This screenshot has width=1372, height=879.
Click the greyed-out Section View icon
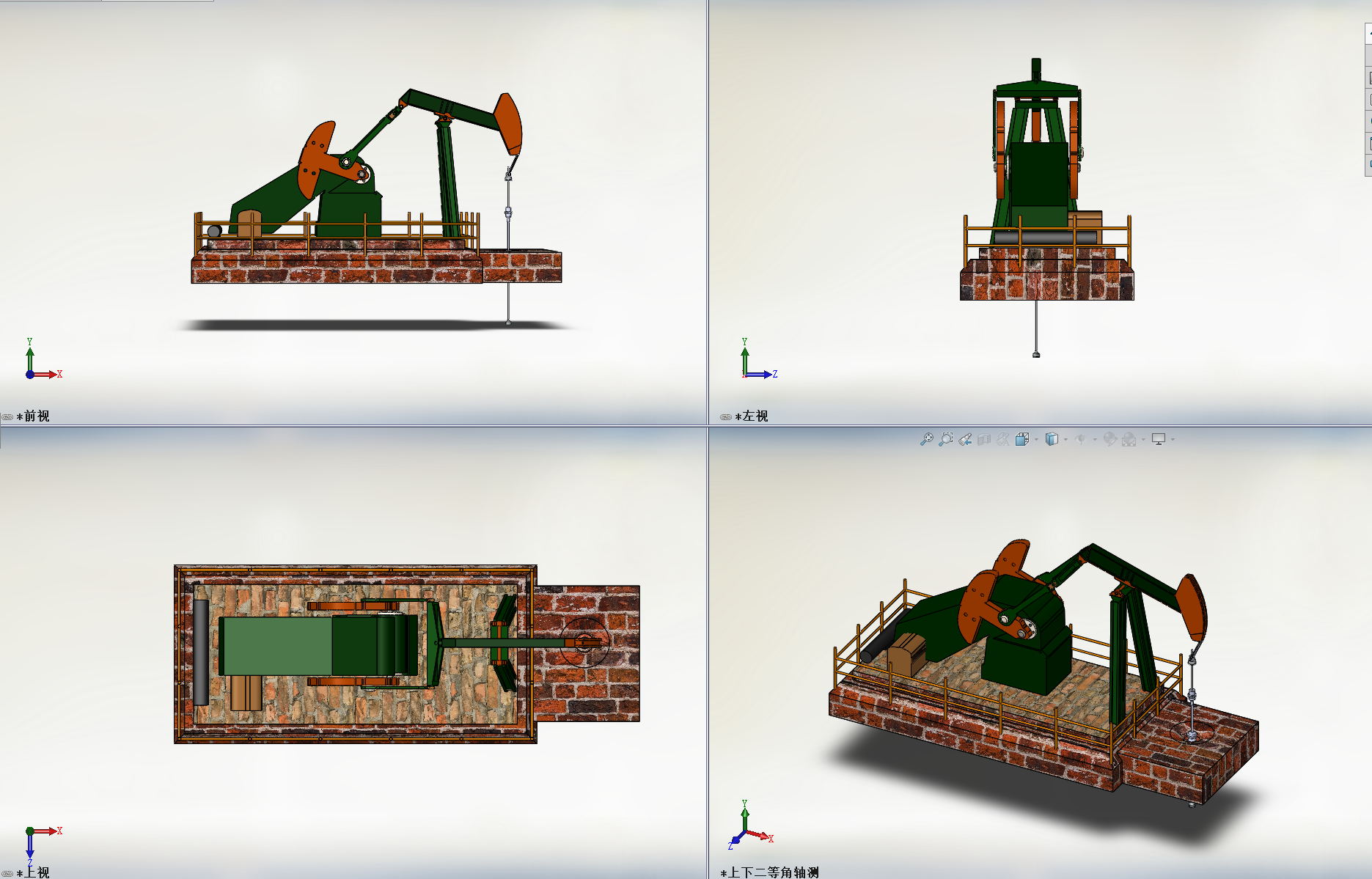[x=984, y=439]
